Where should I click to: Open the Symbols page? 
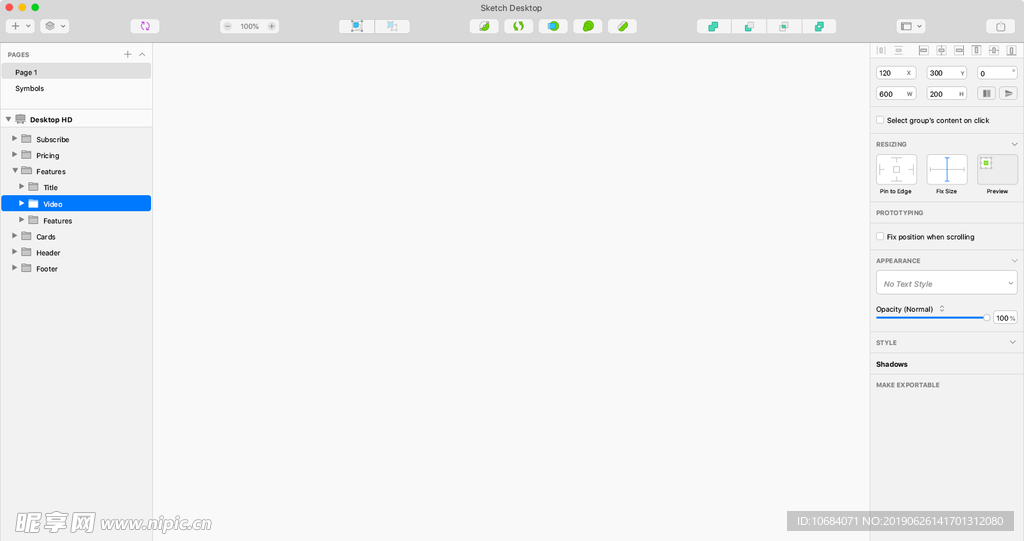click(x=30, y=88)
